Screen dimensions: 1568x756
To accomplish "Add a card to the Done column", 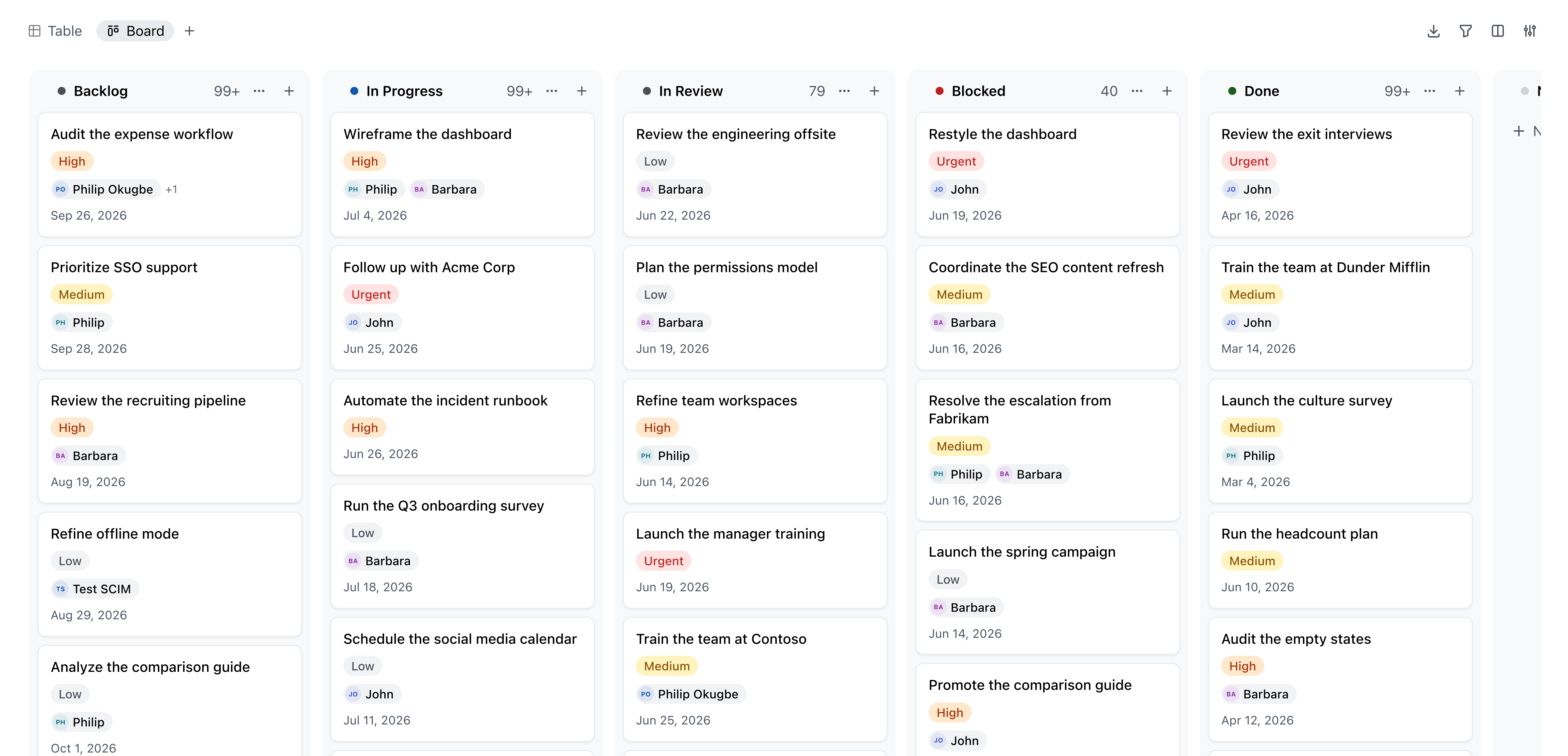I will [x=1460, y=91].
